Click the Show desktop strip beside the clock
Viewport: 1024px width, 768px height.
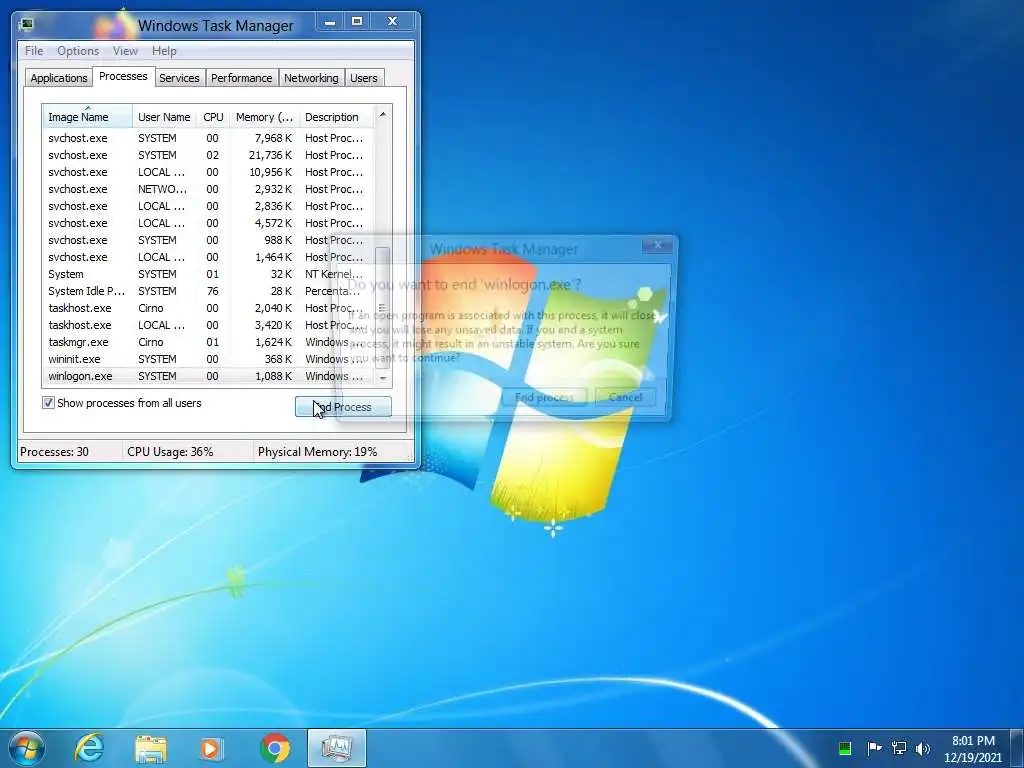(1016, 748)
